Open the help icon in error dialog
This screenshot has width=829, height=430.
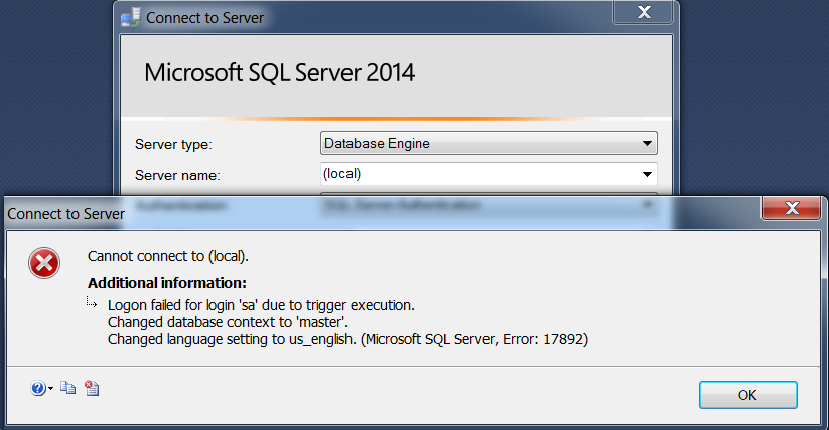coord(38,389)
